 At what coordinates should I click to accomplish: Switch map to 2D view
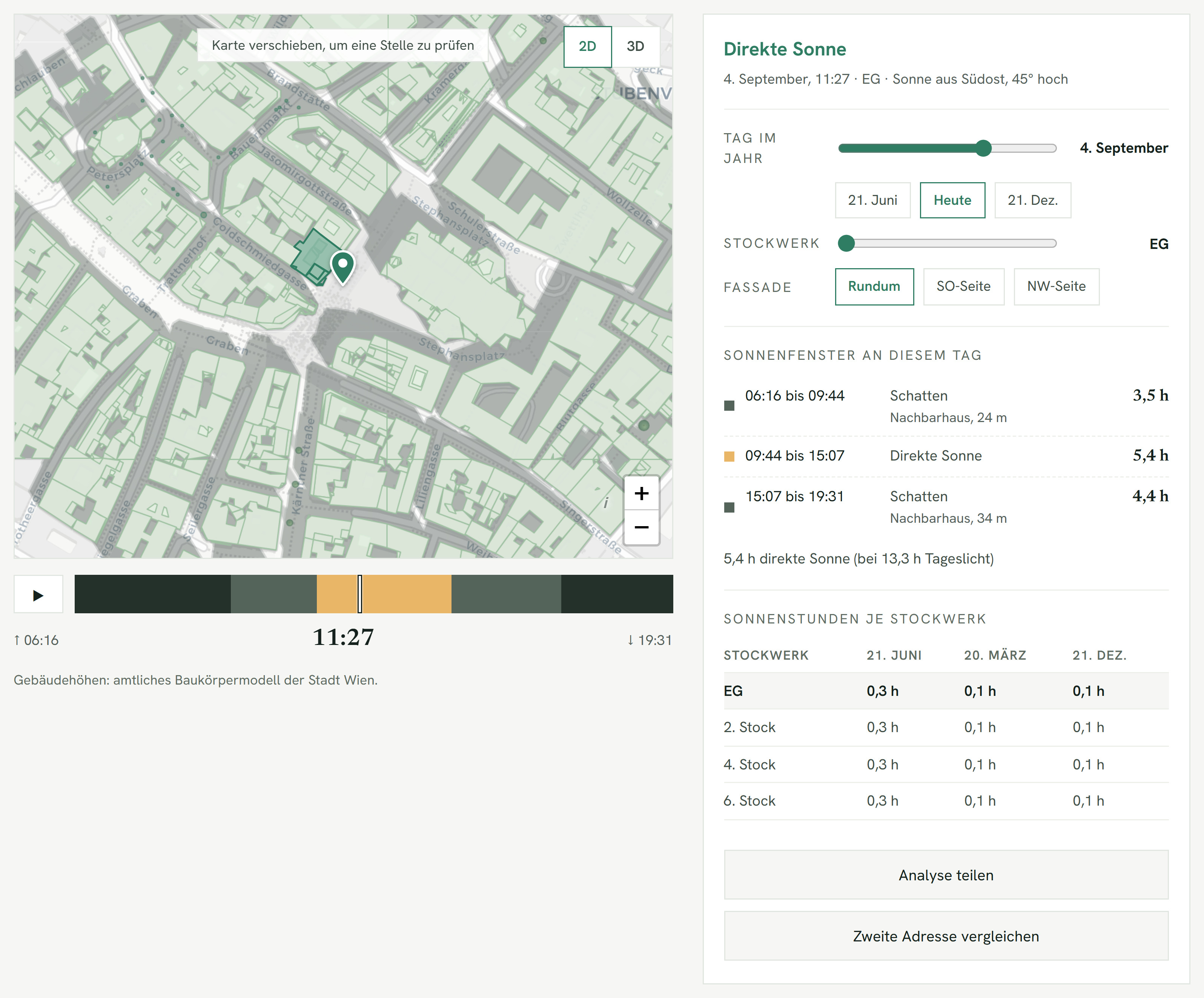(588, 46)
